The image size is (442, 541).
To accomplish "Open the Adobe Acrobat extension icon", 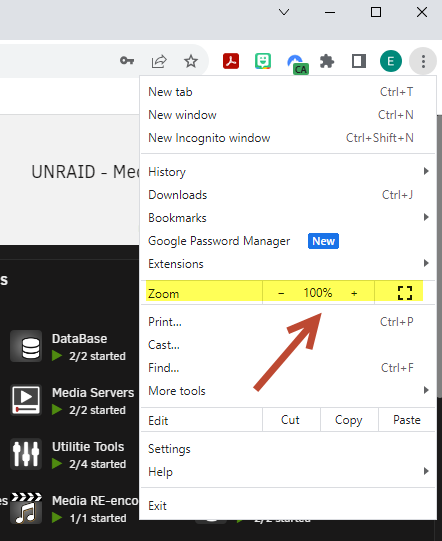I will [231, 61].
